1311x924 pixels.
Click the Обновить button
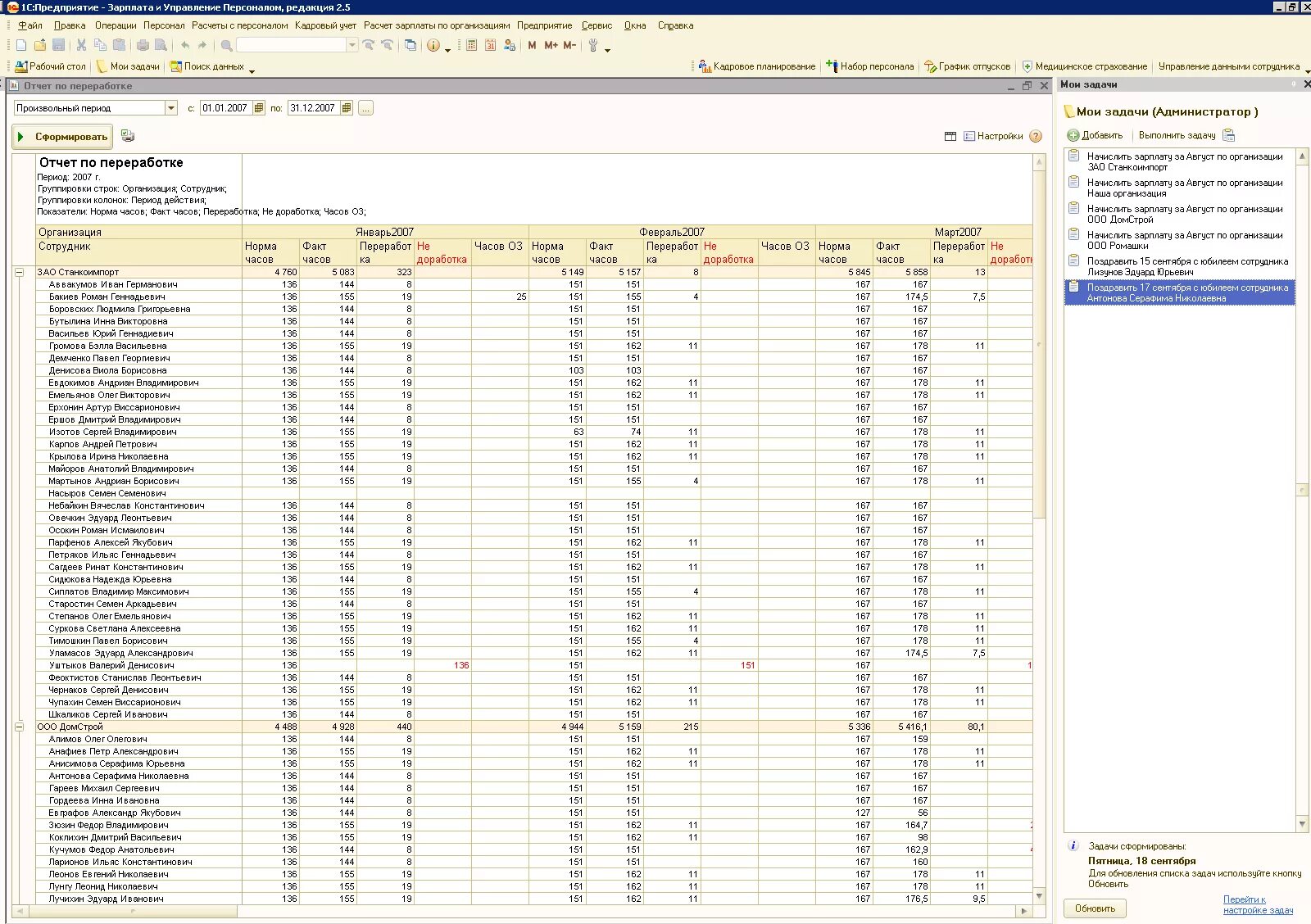point(1096,908)
